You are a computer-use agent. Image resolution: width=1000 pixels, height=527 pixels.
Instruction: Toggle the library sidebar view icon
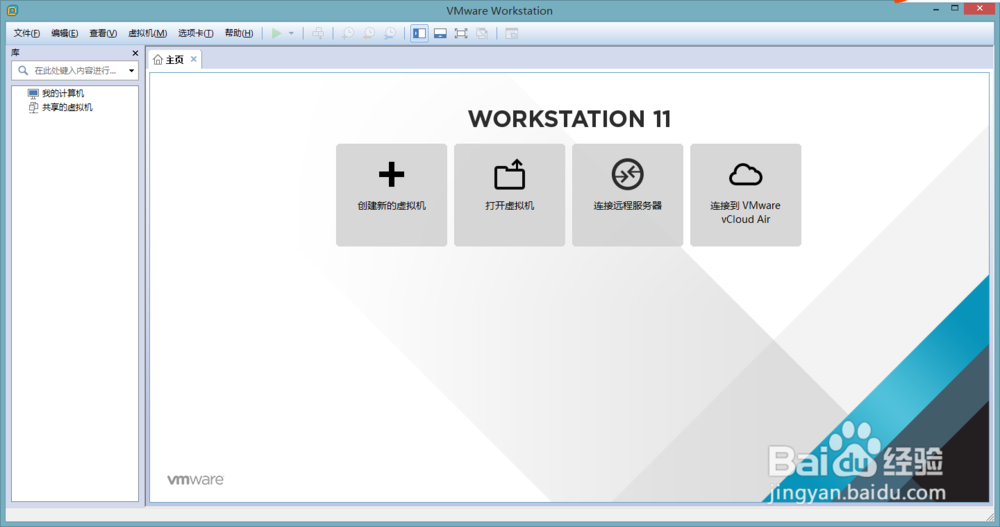tap(419, 33)
